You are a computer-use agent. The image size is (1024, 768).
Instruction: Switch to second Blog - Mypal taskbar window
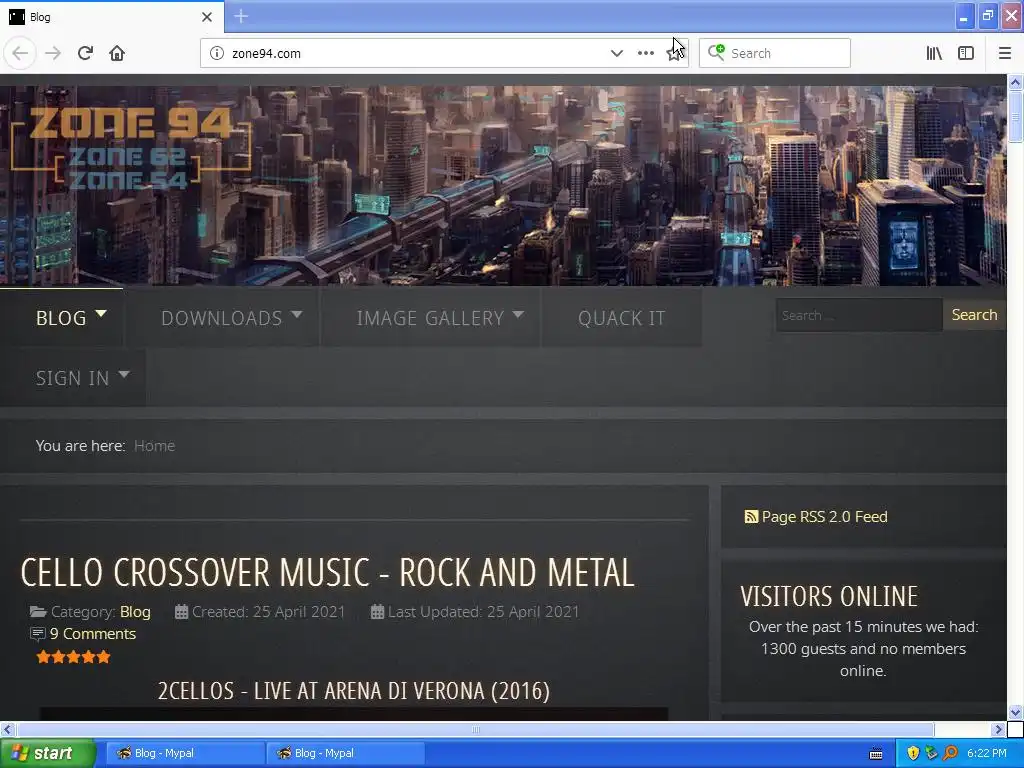pyautogui.click(x=346, y=753)
